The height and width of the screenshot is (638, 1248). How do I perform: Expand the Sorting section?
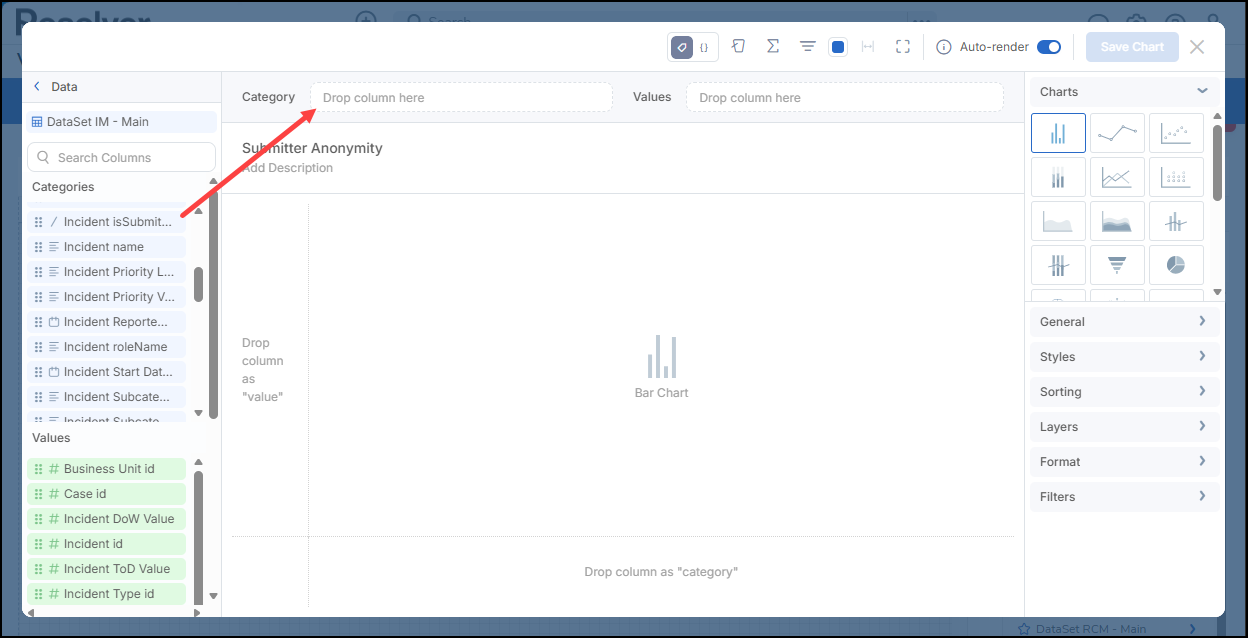[x=1125, y=392]
